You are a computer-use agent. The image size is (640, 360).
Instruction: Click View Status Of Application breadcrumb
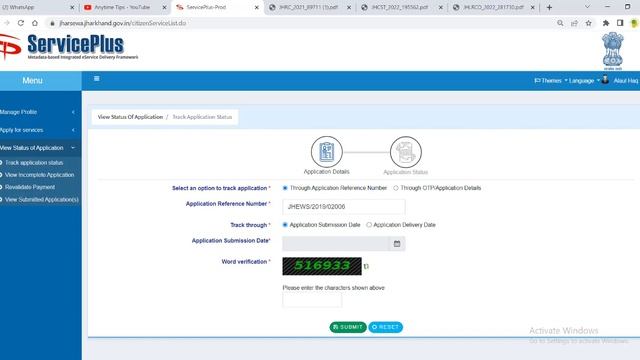pos(130,117)
